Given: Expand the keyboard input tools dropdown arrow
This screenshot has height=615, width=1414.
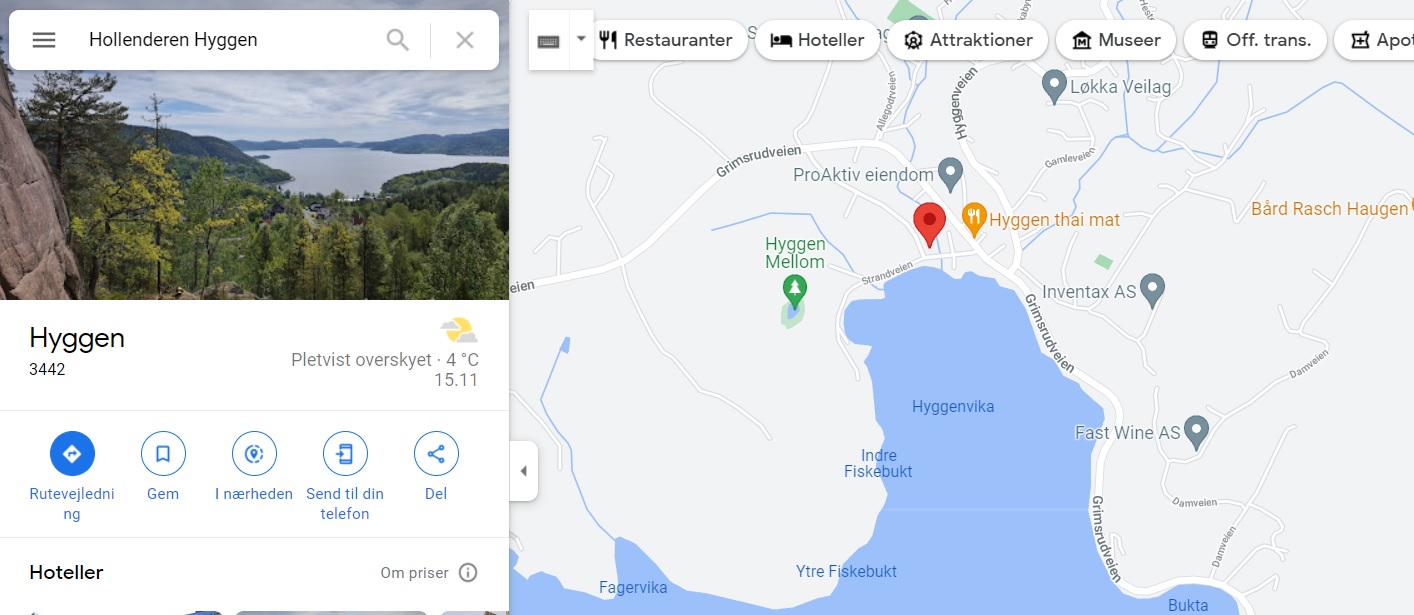Looking at the screenshot, I should click(581, 40).
